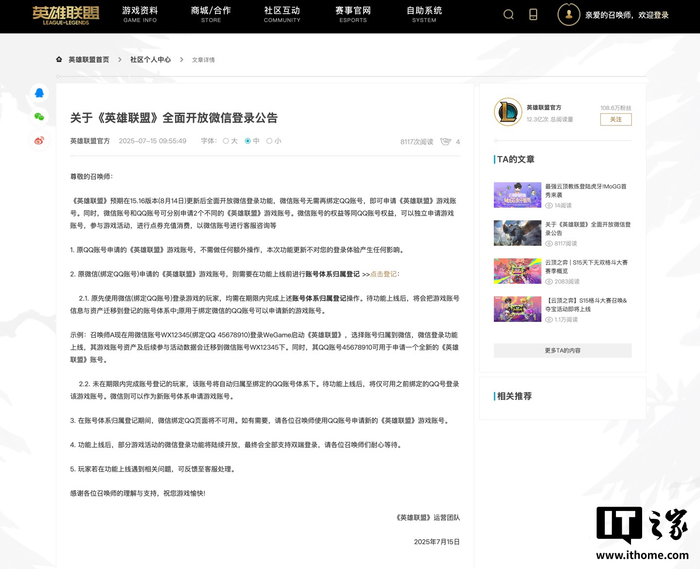Click 英雄联盟官方 author avatar
The width and height of the screenshot is (700, 569).
pos(508,112)
